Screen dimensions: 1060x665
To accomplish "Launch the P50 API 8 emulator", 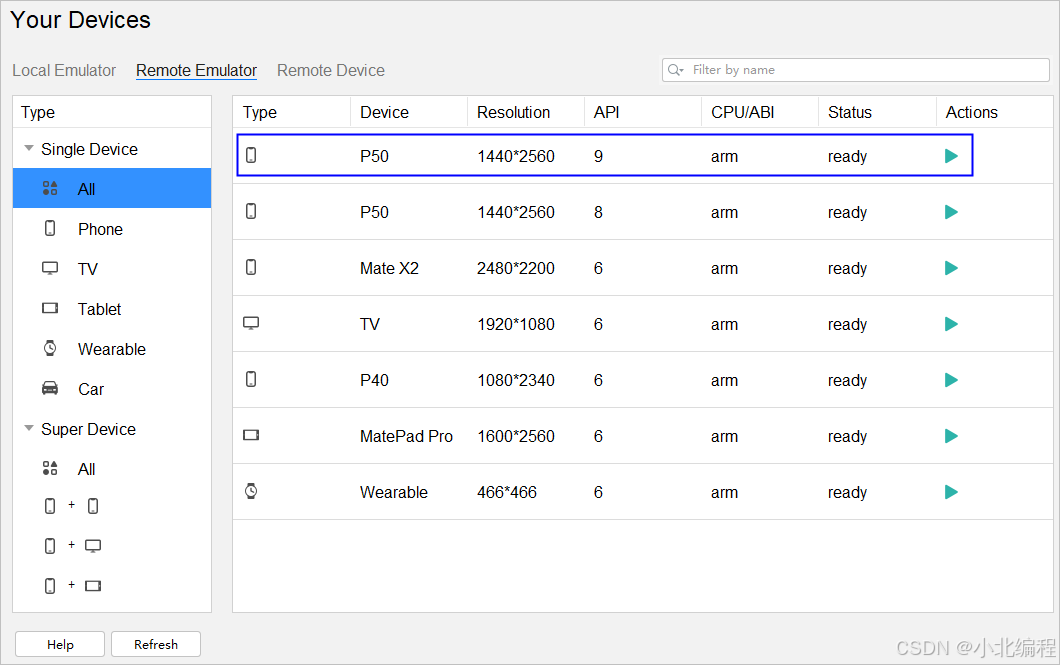I will pos(951,212).
